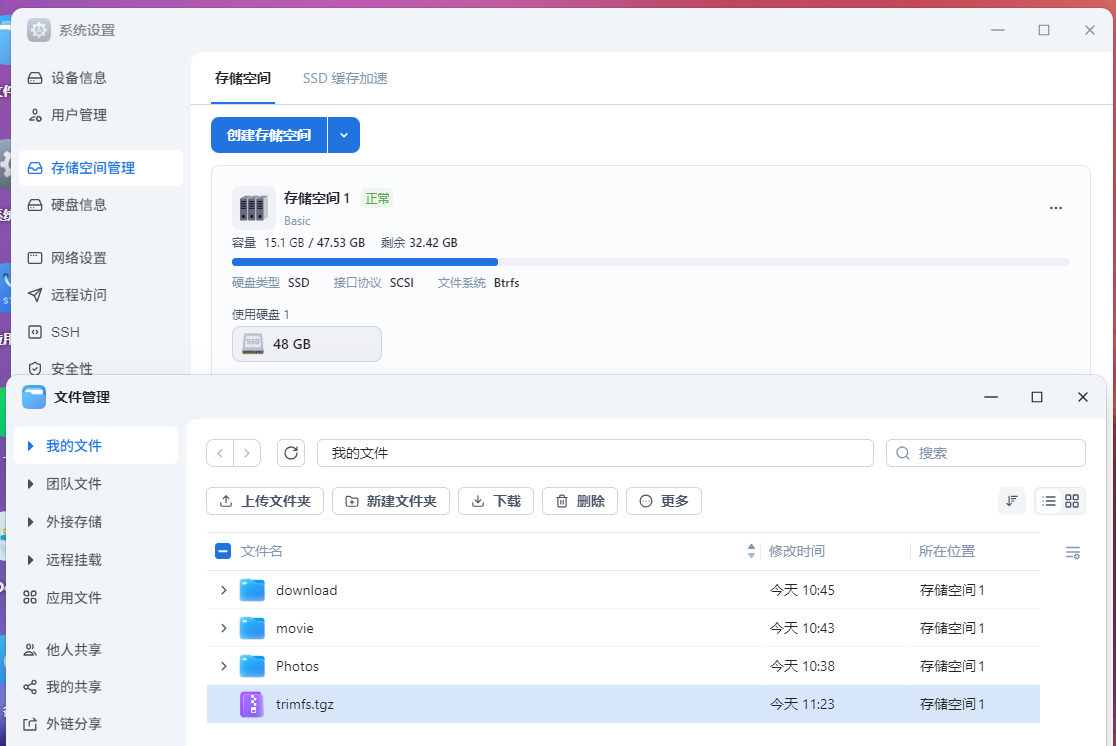Open the three-dot menu for 存储空间 1
The height and width of the screenshot is (746, 1116).
1056,208
